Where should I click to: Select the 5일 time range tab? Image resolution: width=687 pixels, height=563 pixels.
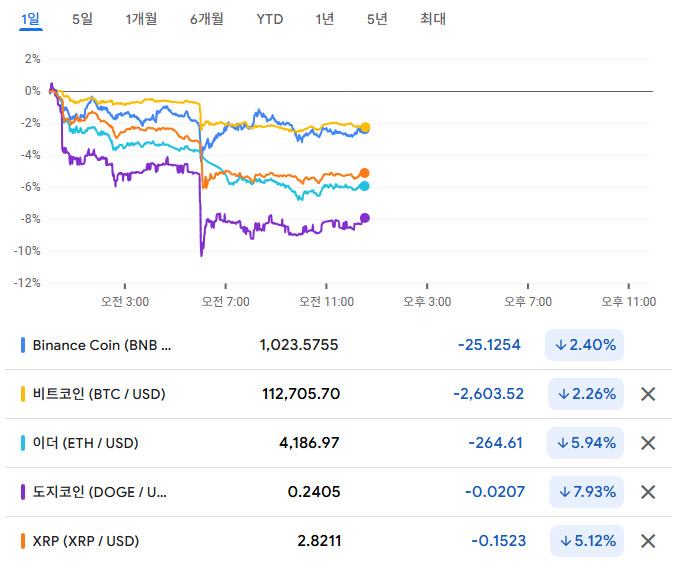[82, 19]
